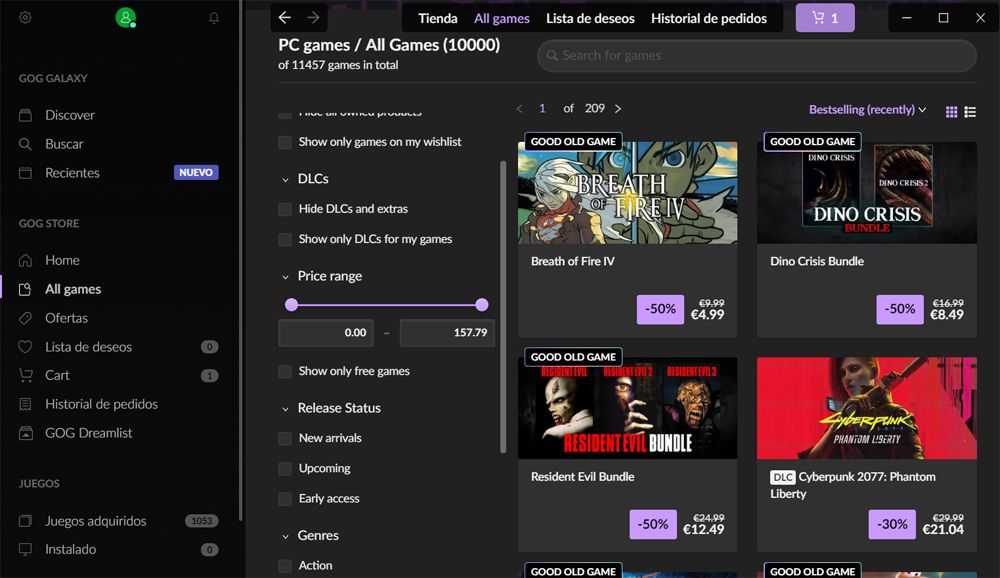Viewport: 1000px width, 578px height.
Task: Click the GOG Dreamlist icon
Action: coord(26,433)
